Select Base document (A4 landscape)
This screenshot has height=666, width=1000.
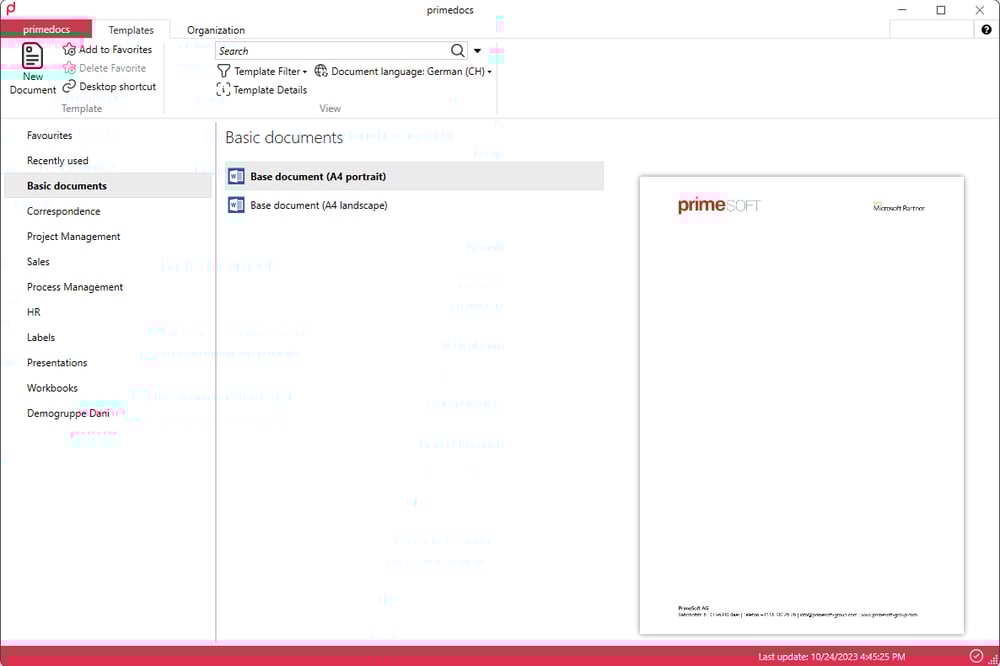(x=415, y=205)
